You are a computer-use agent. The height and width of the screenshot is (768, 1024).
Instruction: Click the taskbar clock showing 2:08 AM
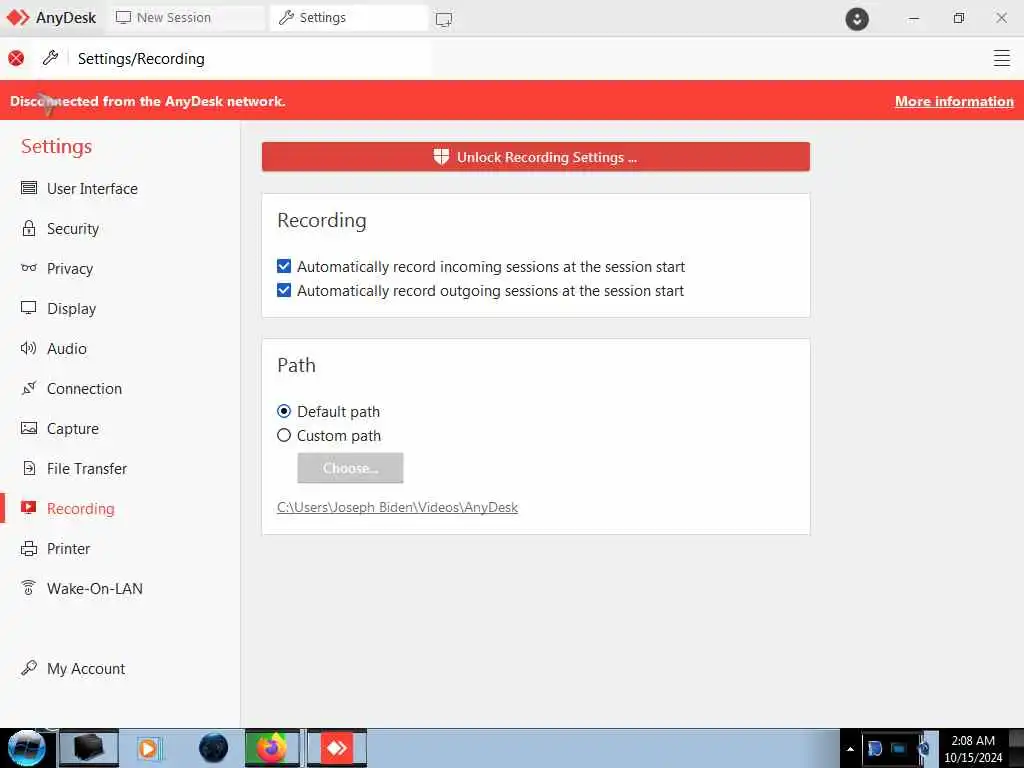tap(973, 749)
